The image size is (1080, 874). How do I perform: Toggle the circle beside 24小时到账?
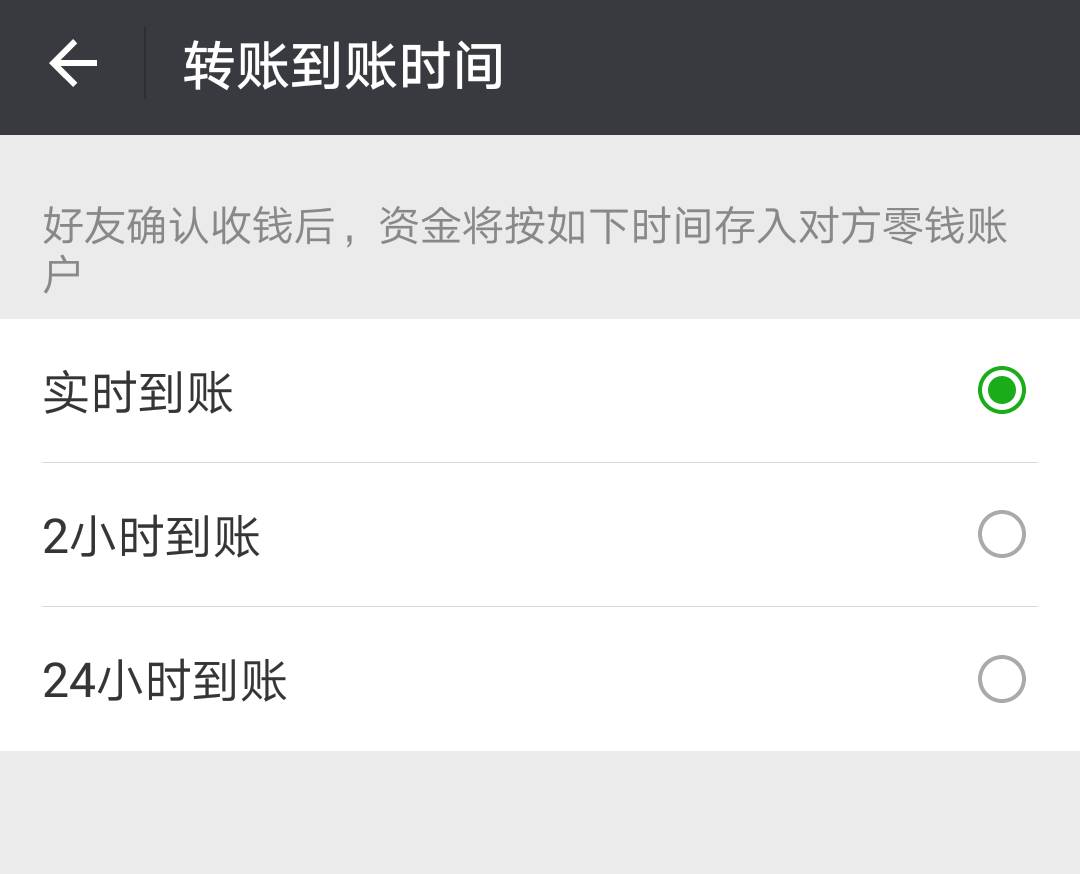999,679
